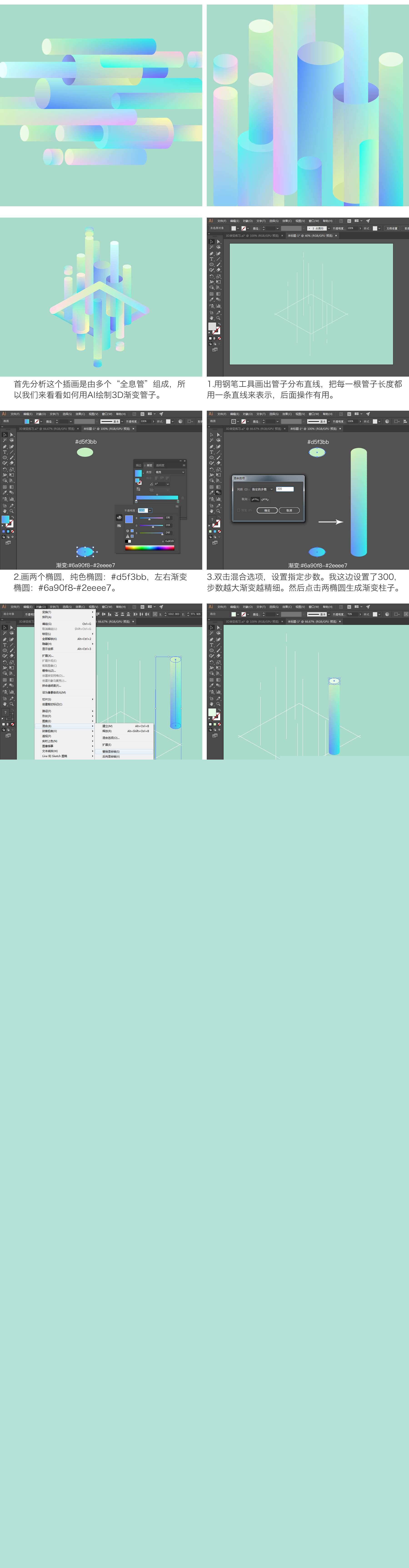
Task: Click 取消 in the 混合选项 dialog
Action: point(289,511)
